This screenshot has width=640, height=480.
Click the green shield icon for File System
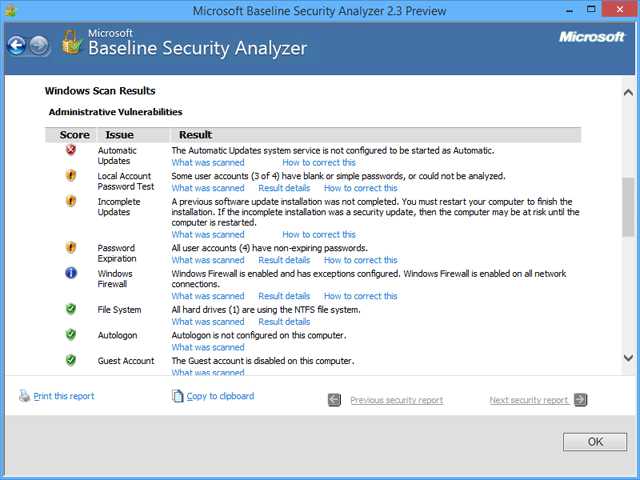click(x=71, y=309)
